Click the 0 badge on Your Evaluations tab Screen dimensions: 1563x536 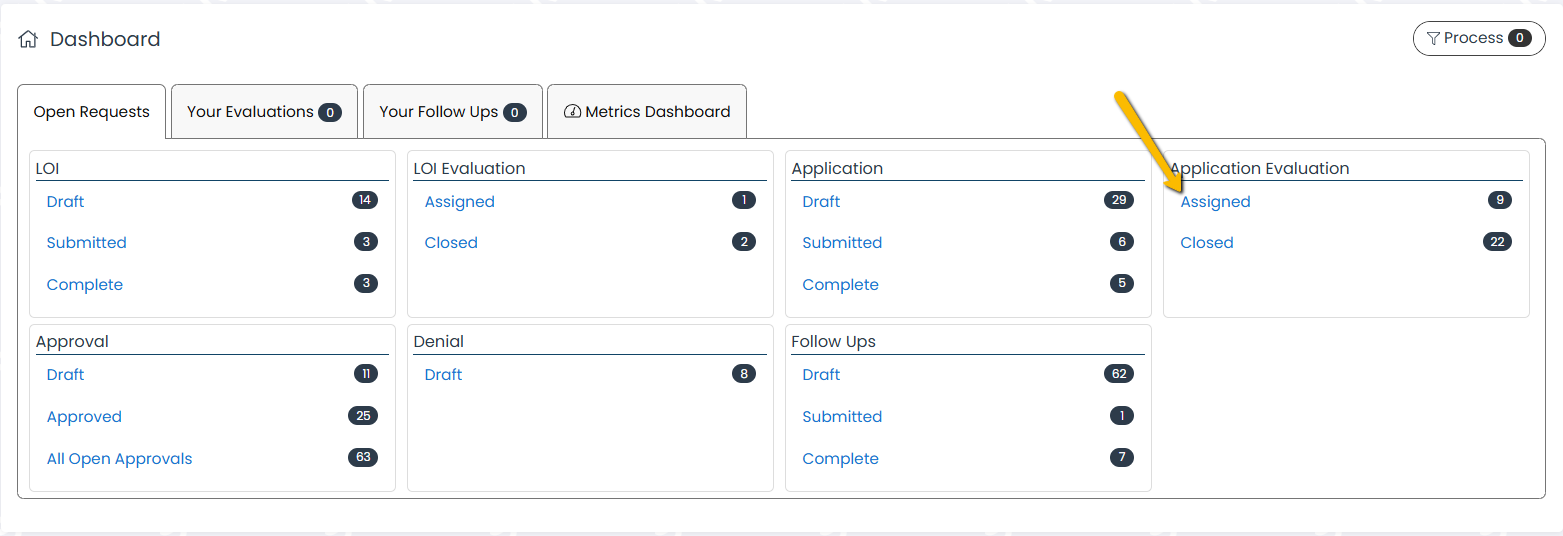coord(330,113)
